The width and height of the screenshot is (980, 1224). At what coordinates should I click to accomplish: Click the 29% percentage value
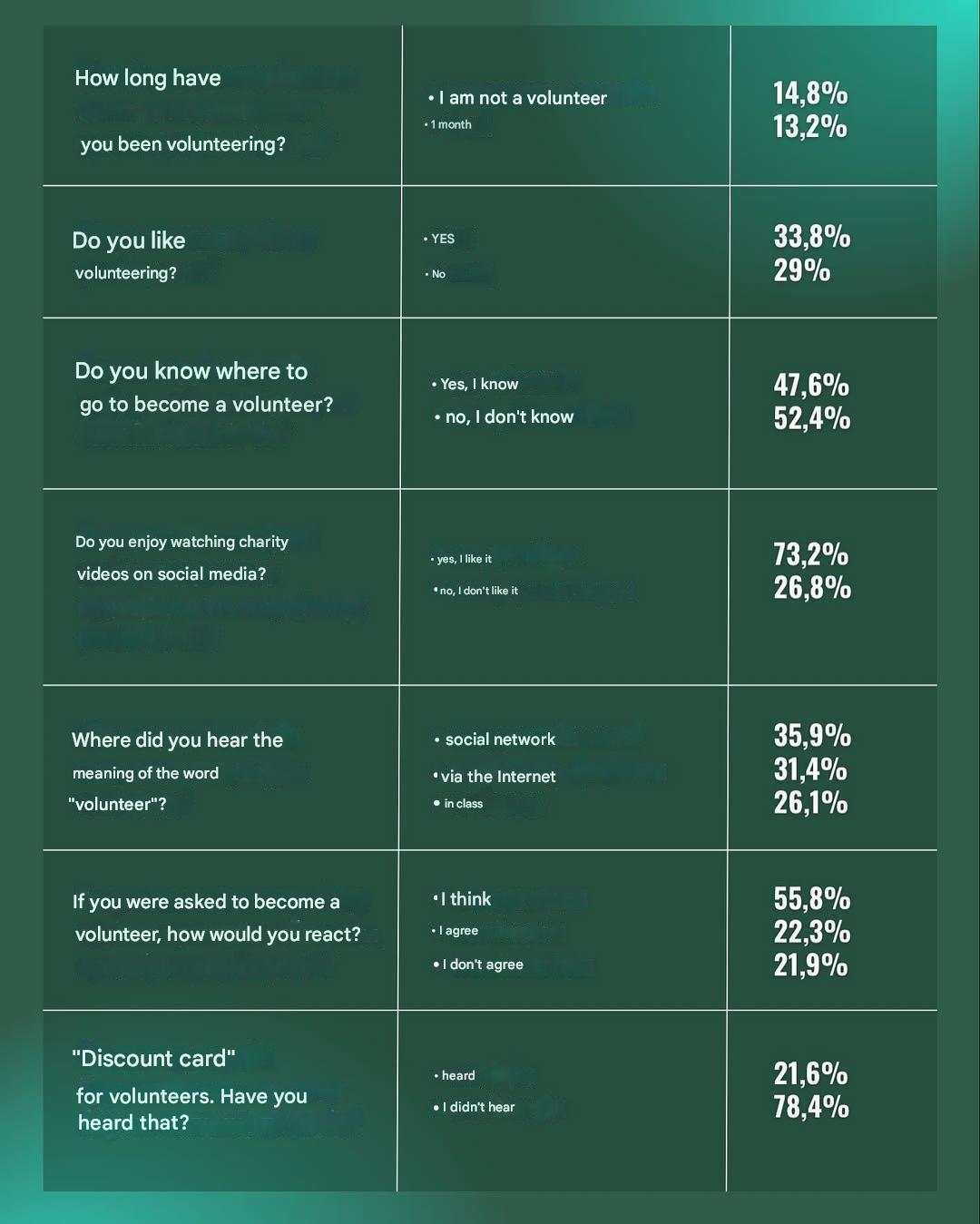pos(802,270)
